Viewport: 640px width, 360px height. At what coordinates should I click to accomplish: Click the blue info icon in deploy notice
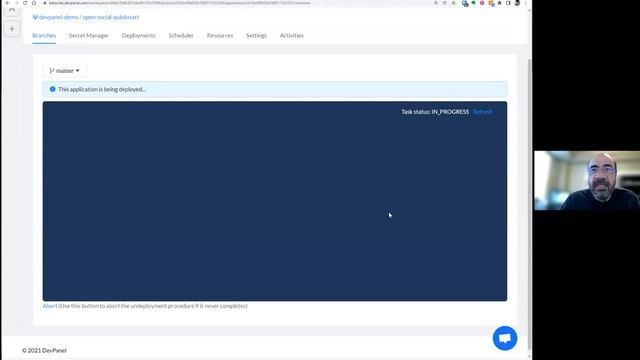point(52,89)
